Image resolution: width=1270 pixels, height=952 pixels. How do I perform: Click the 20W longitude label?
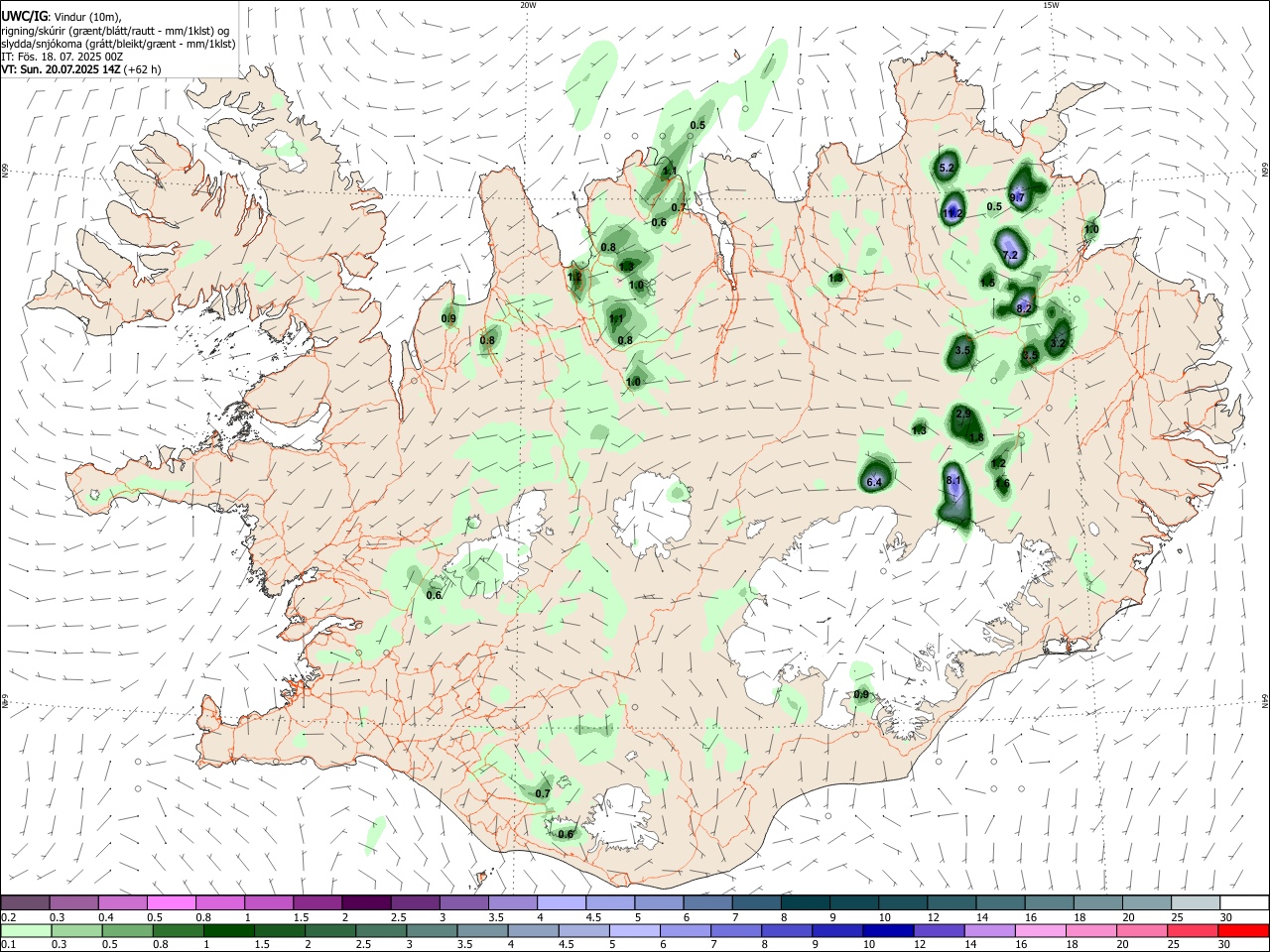(528, 5)
